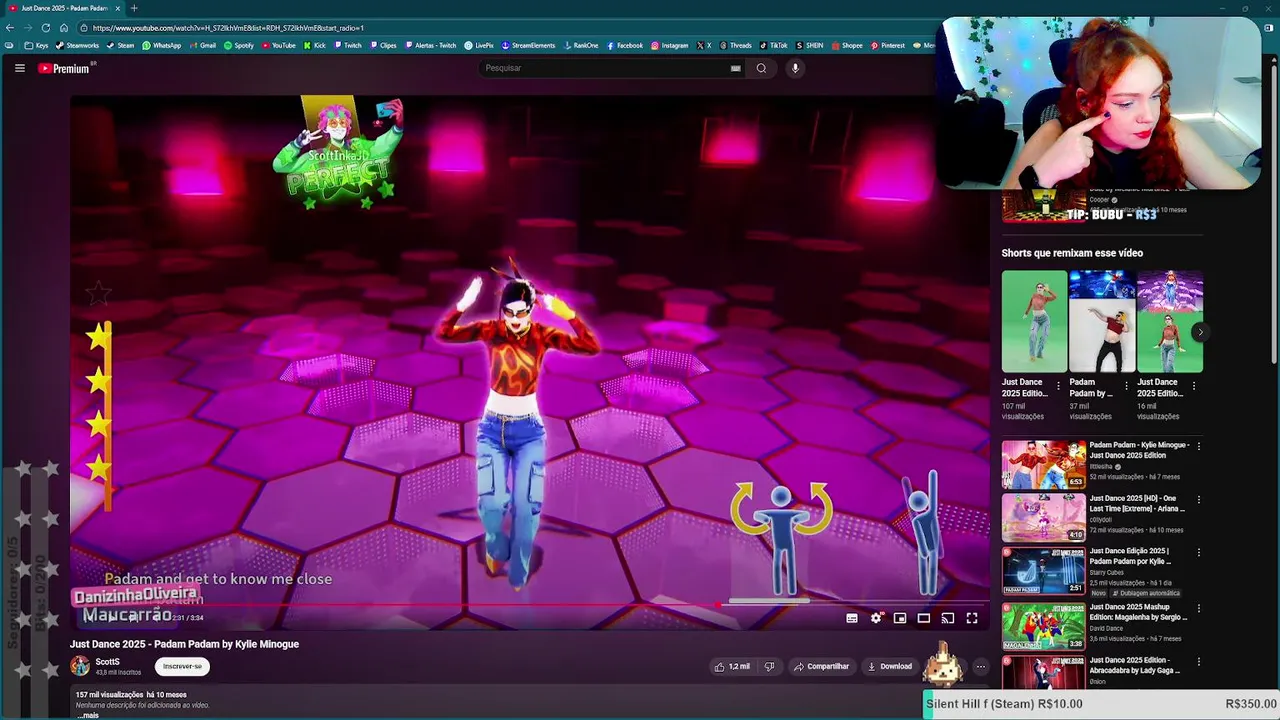Open Padam Padam - Kylie Minogue video thumbnail
Viewport: 1280px width, 720px height.
point(1044,465)
